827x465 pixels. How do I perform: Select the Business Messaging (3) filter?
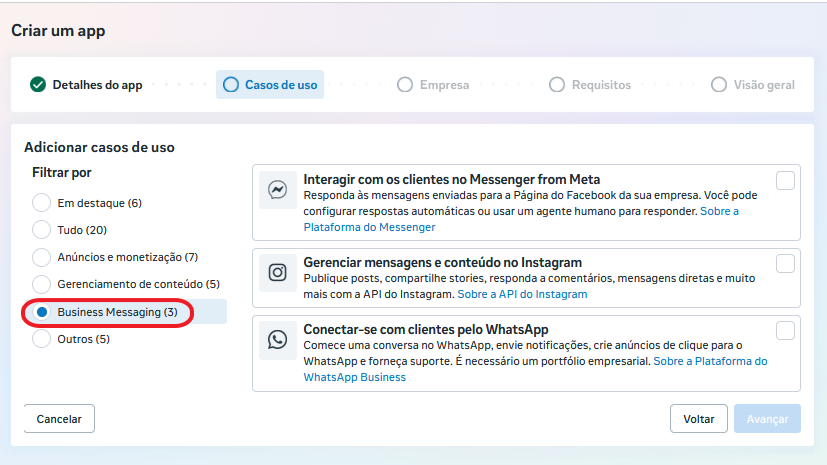(x=42, y=312)
